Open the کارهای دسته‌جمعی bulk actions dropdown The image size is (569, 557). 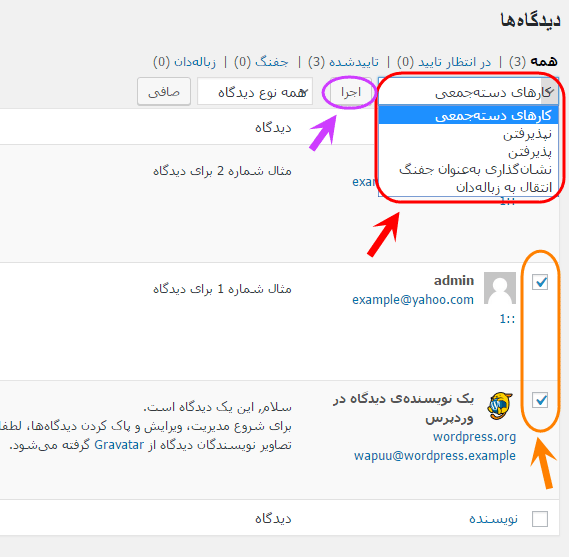pos(468,92)
